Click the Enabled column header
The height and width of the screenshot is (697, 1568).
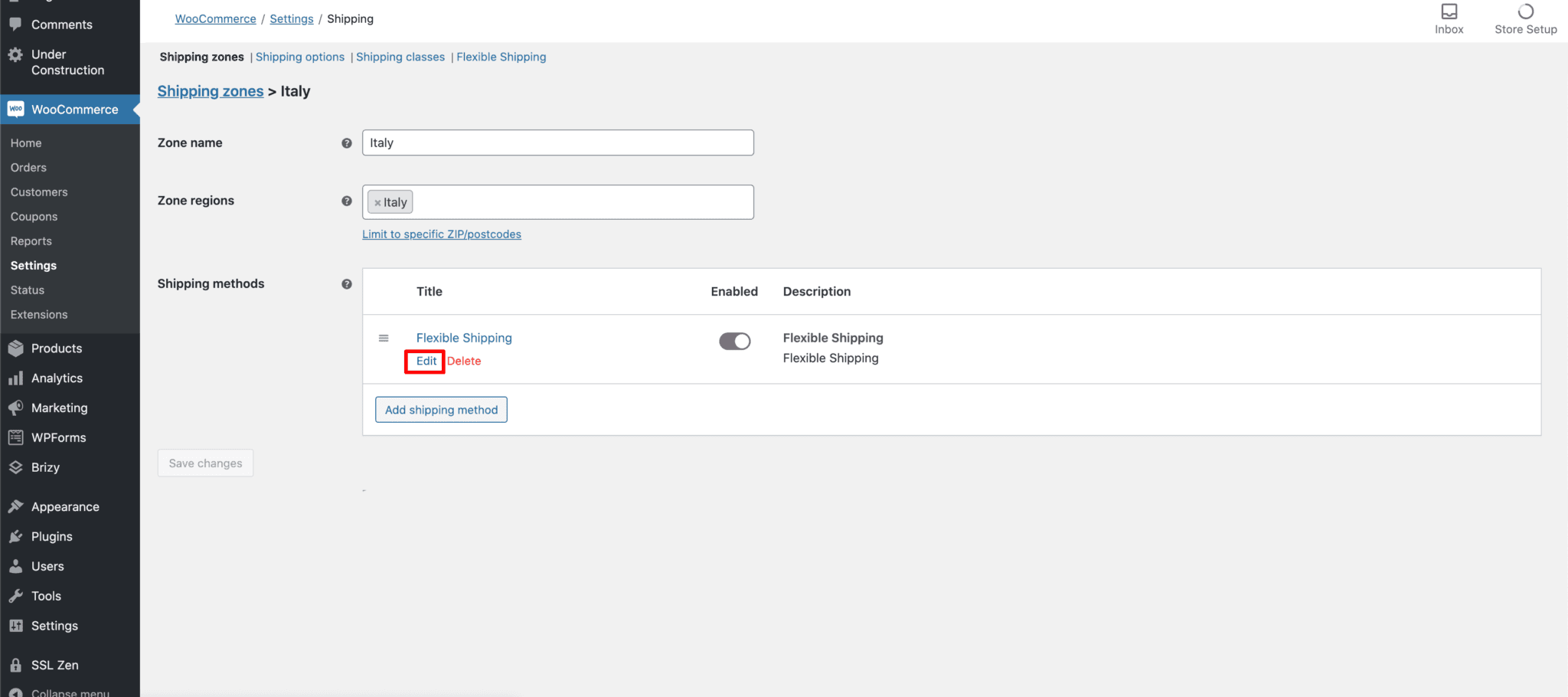[734, 291]
